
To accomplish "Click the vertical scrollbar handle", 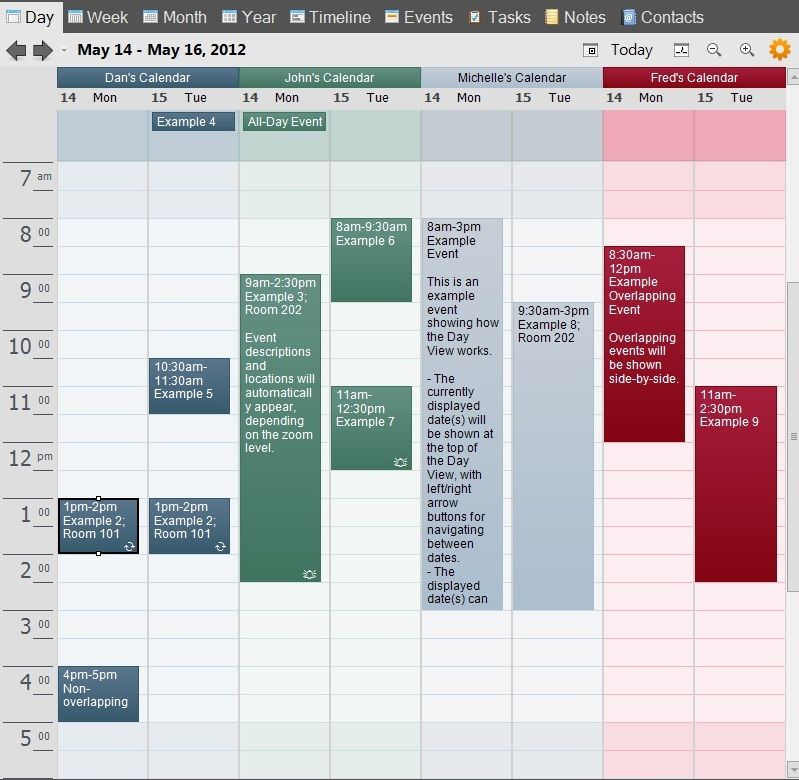I will click(x=793, y=437).
